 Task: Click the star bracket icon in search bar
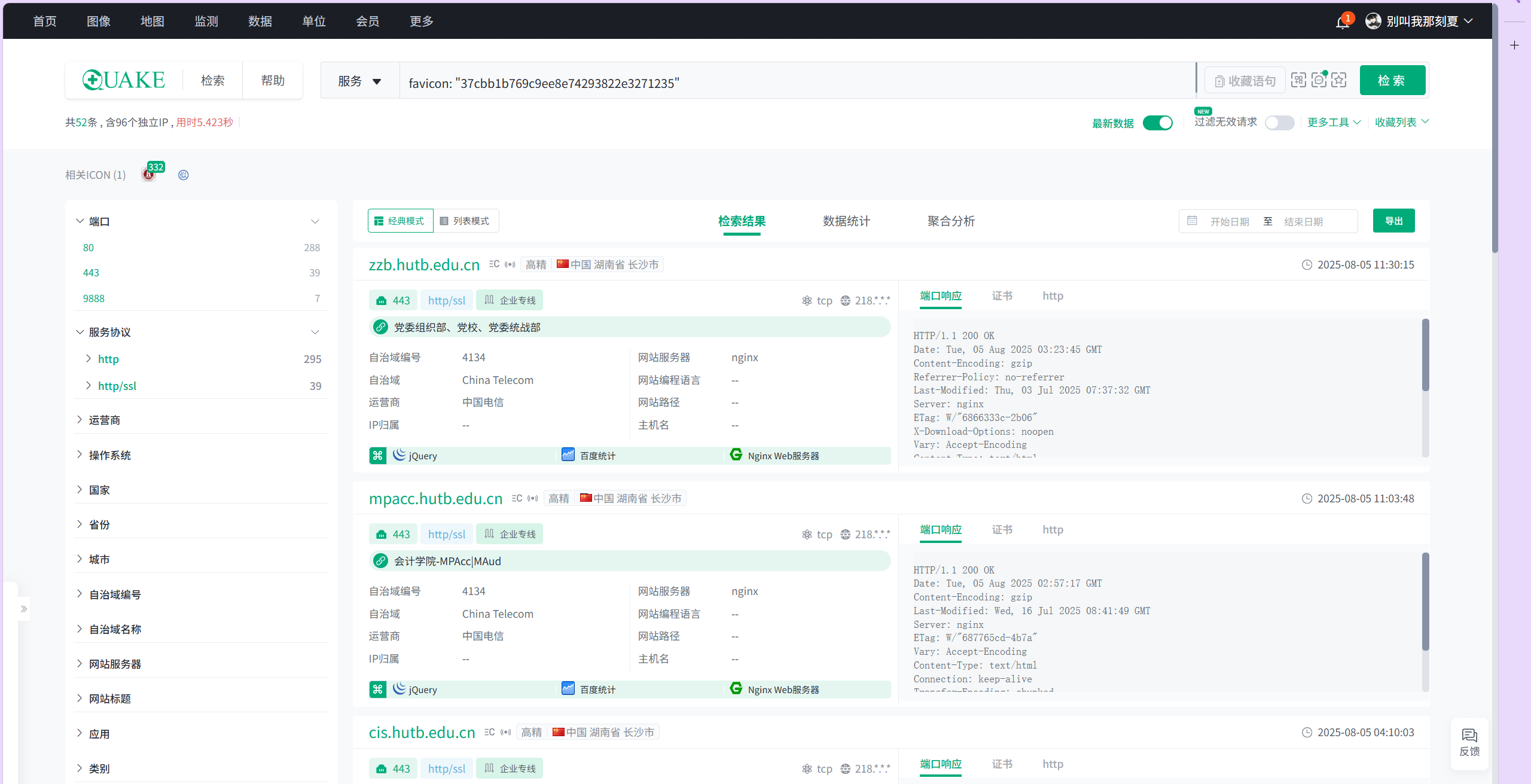point(1339,80)
